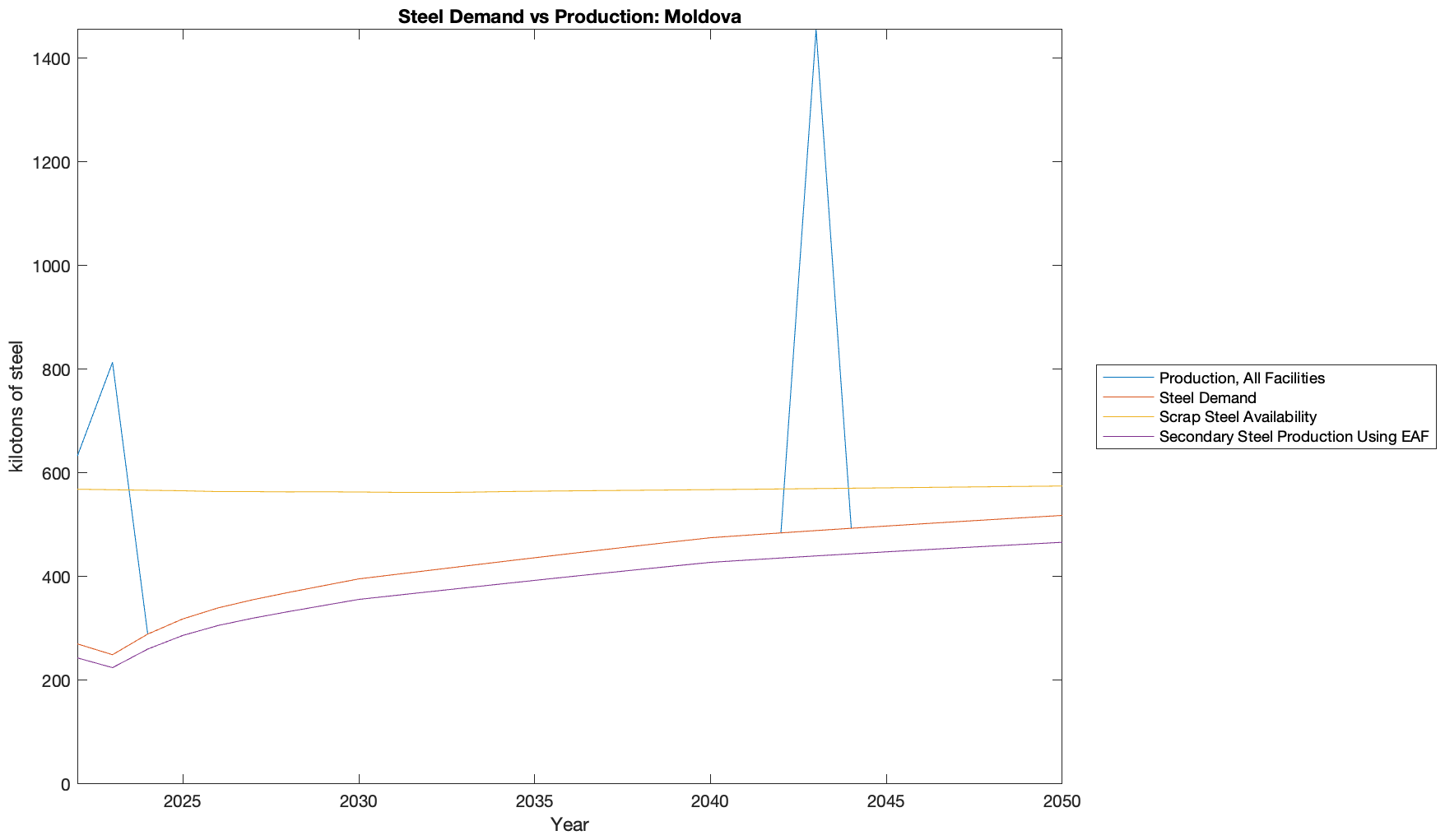This screenshot has height=840, width=1445.
Task: Click the 1400 tick label on the y-axis
Action: [x=53, y=58]
